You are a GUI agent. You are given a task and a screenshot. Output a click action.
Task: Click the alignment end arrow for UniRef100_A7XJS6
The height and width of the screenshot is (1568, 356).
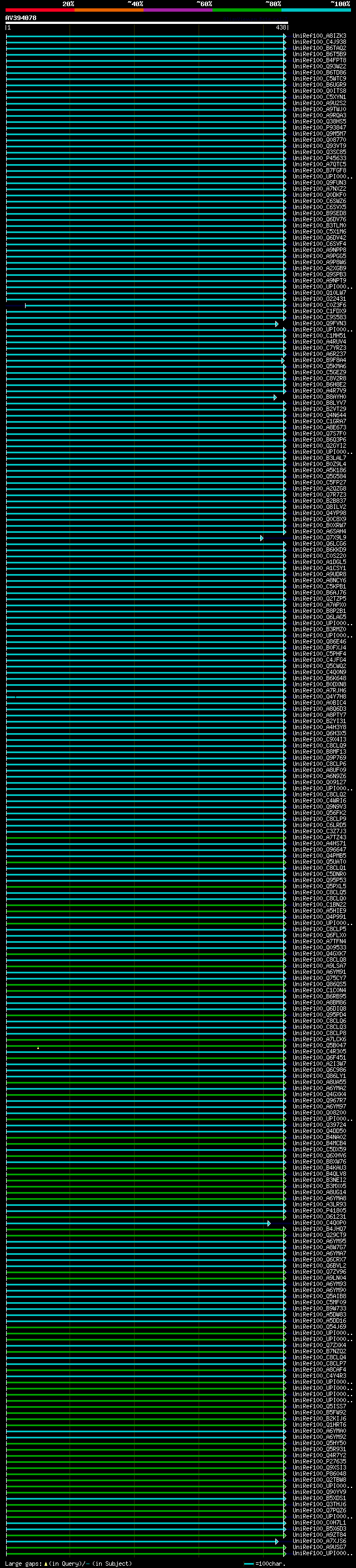[x=277, y=1541]
